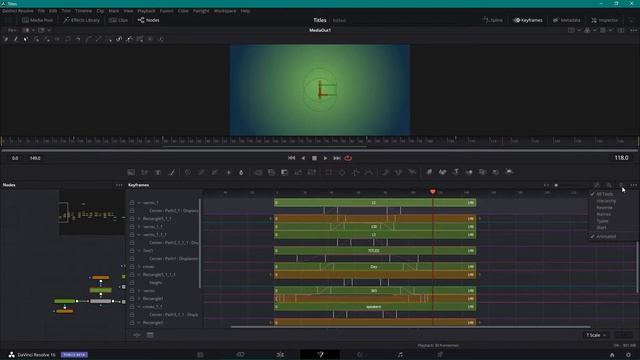Play in reverse with the reverse button
Image resolution: width=640 pixels, height=360 pixels.
click(303, 158)
